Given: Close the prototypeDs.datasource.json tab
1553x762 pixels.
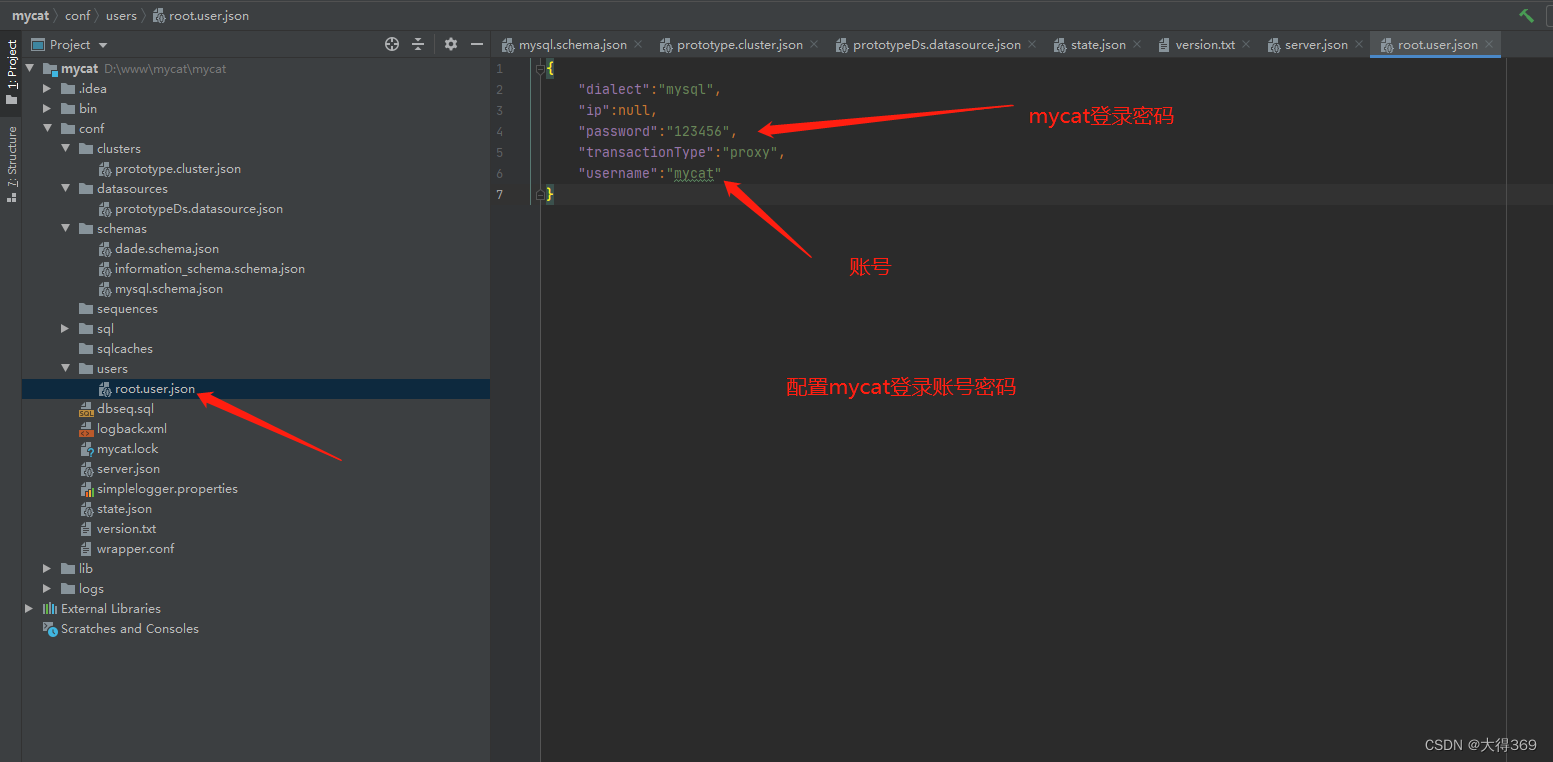Looking at the screenshot, I should [x=1031, y=44].
